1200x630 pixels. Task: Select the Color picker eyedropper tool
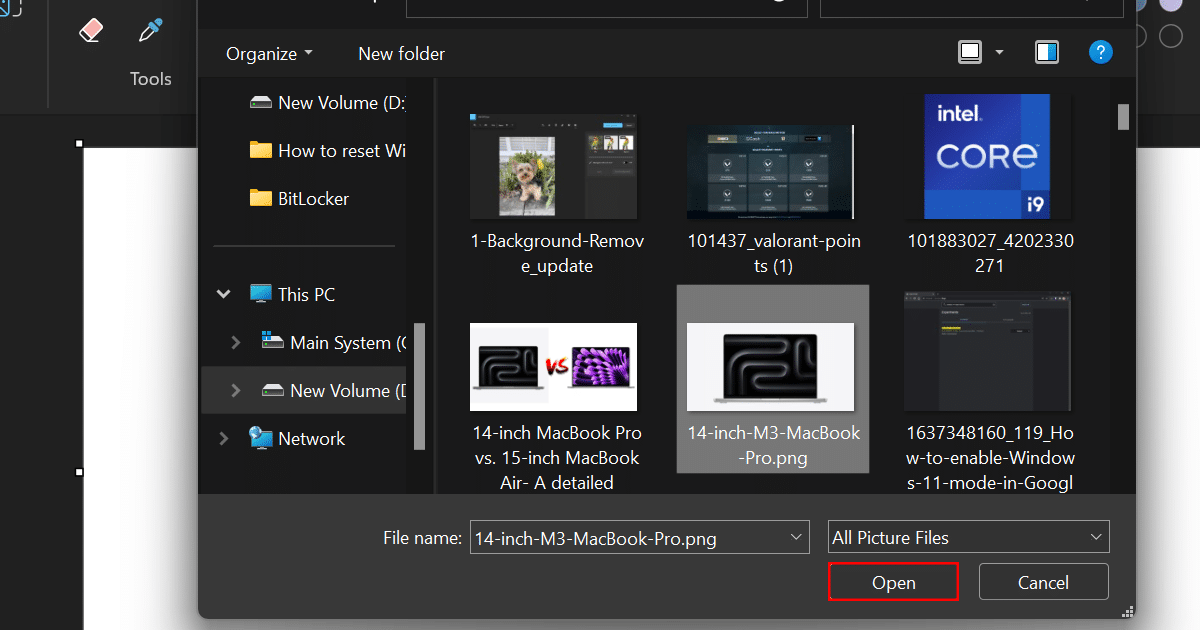click(x=150, y=31)
